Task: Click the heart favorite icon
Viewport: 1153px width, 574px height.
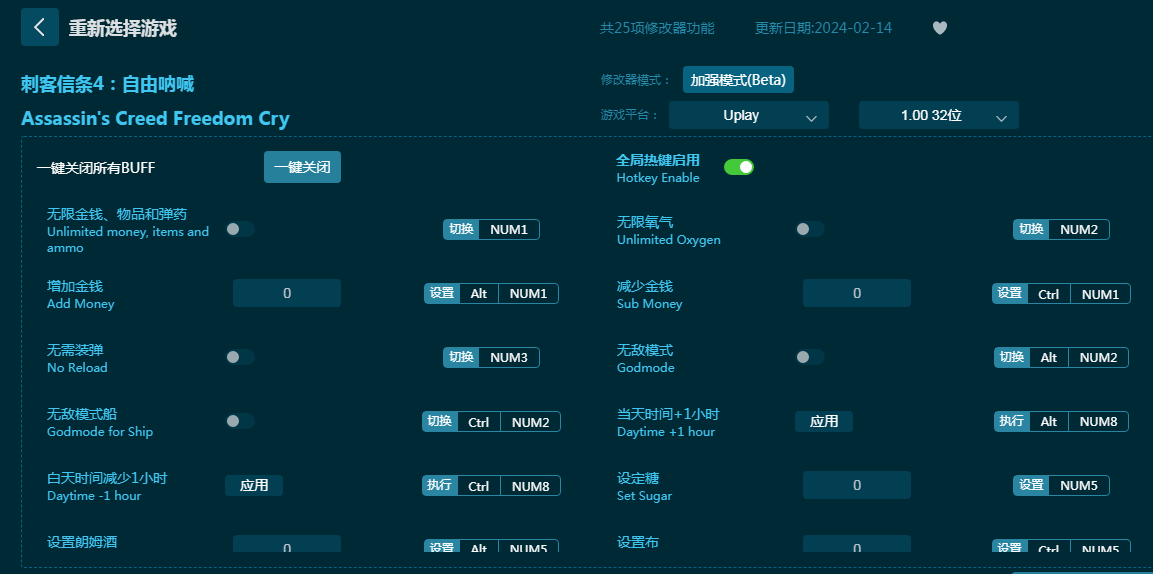Action: [x=939, y=28]
